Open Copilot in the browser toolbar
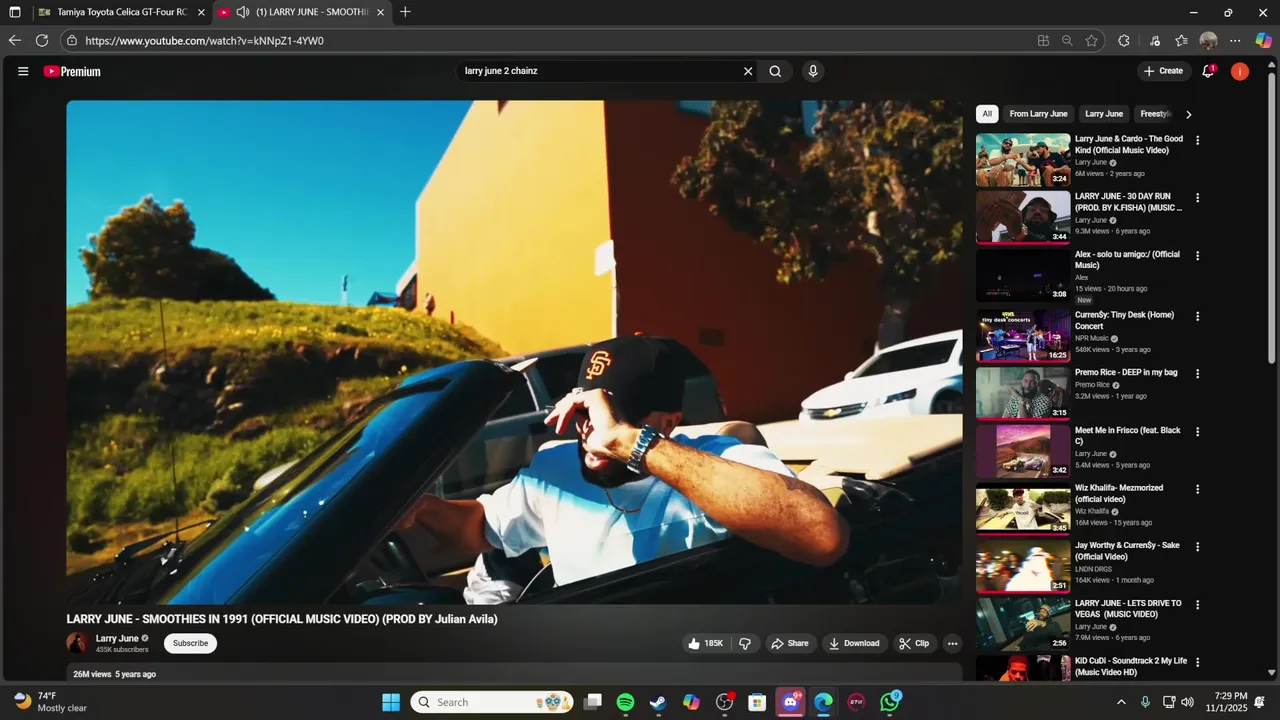Image resolution: width=1280 pixels, height=720 pixels. click(1263, 41)
